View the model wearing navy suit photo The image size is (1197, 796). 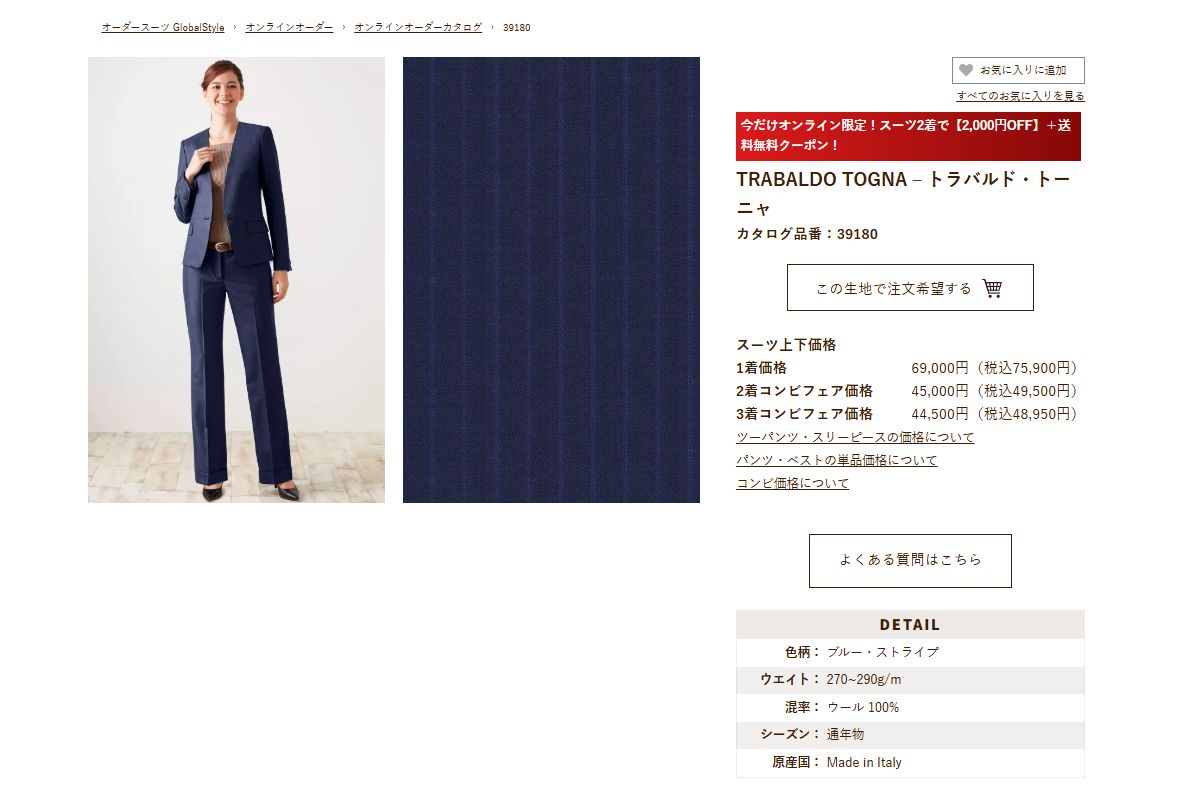236,280
